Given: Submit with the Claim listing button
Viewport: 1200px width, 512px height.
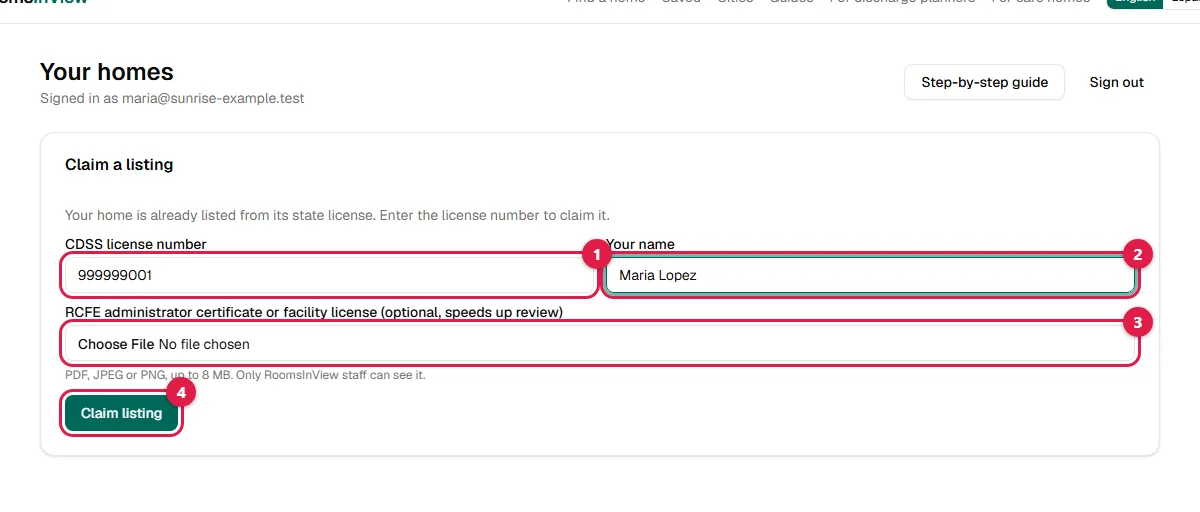Looking at the screenshot, I should click(121, 413).
